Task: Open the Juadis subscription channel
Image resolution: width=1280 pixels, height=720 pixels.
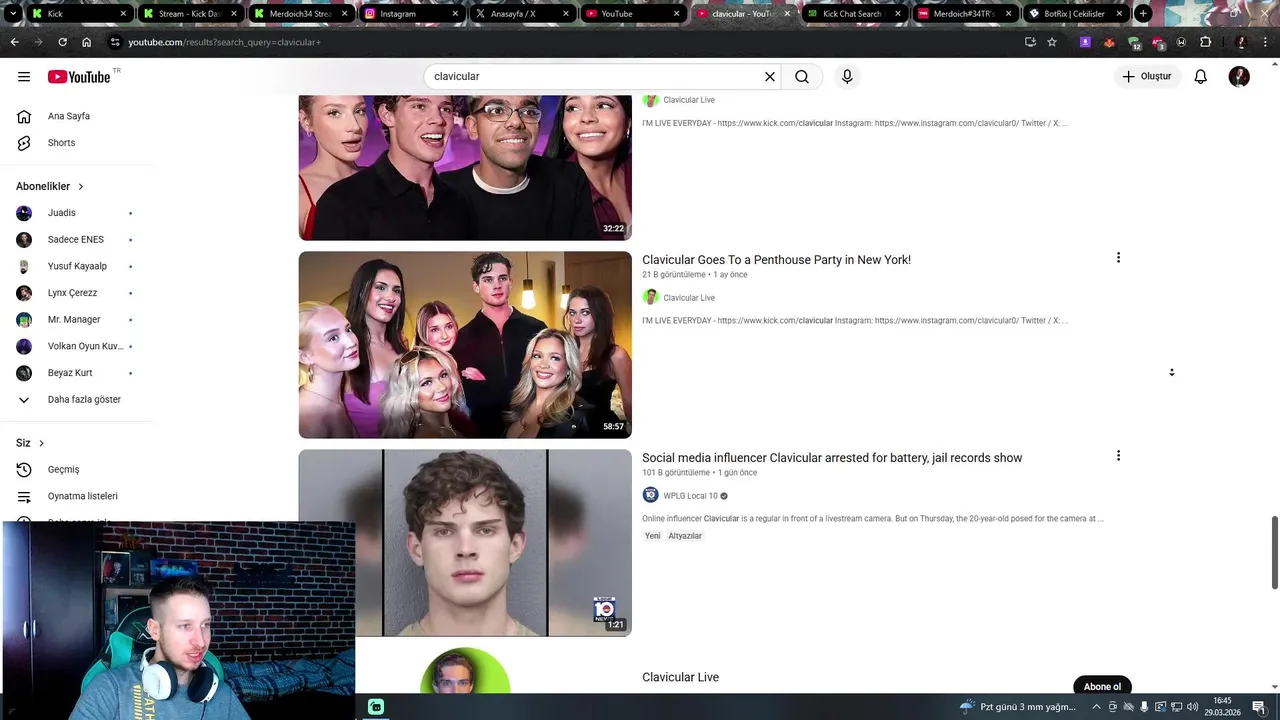Action: (76, 213)
